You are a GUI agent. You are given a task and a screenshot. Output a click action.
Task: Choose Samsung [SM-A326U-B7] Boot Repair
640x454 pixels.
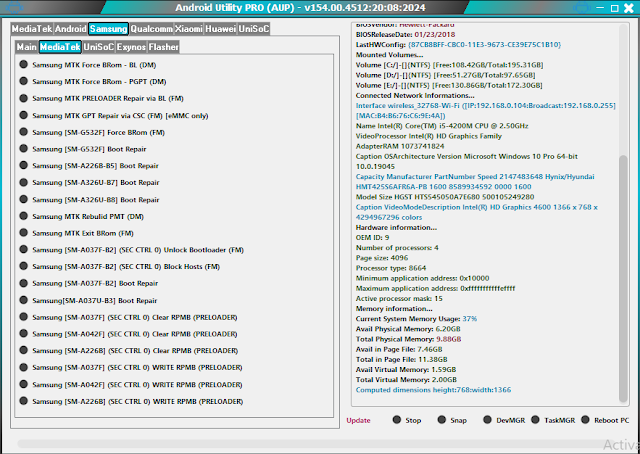pos(89,182)
